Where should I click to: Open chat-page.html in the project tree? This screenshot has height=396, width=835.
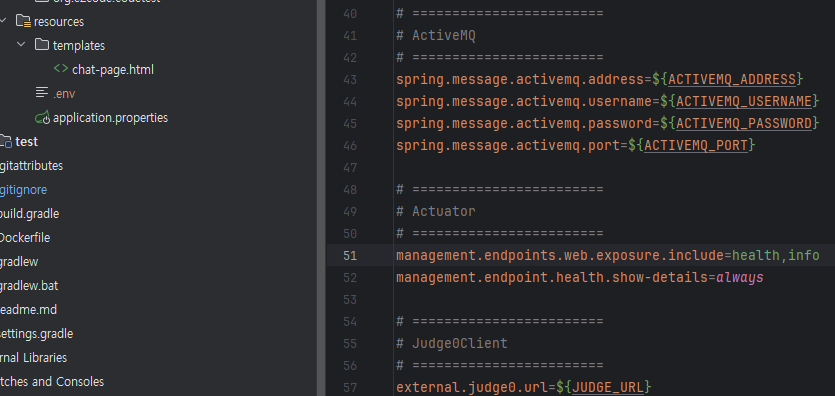point(113,69)
